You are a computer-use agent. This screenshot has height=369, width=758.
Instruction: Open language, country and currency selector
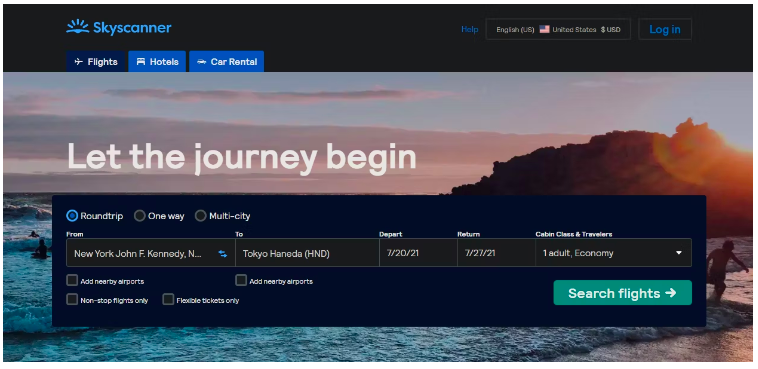point(558,30)
